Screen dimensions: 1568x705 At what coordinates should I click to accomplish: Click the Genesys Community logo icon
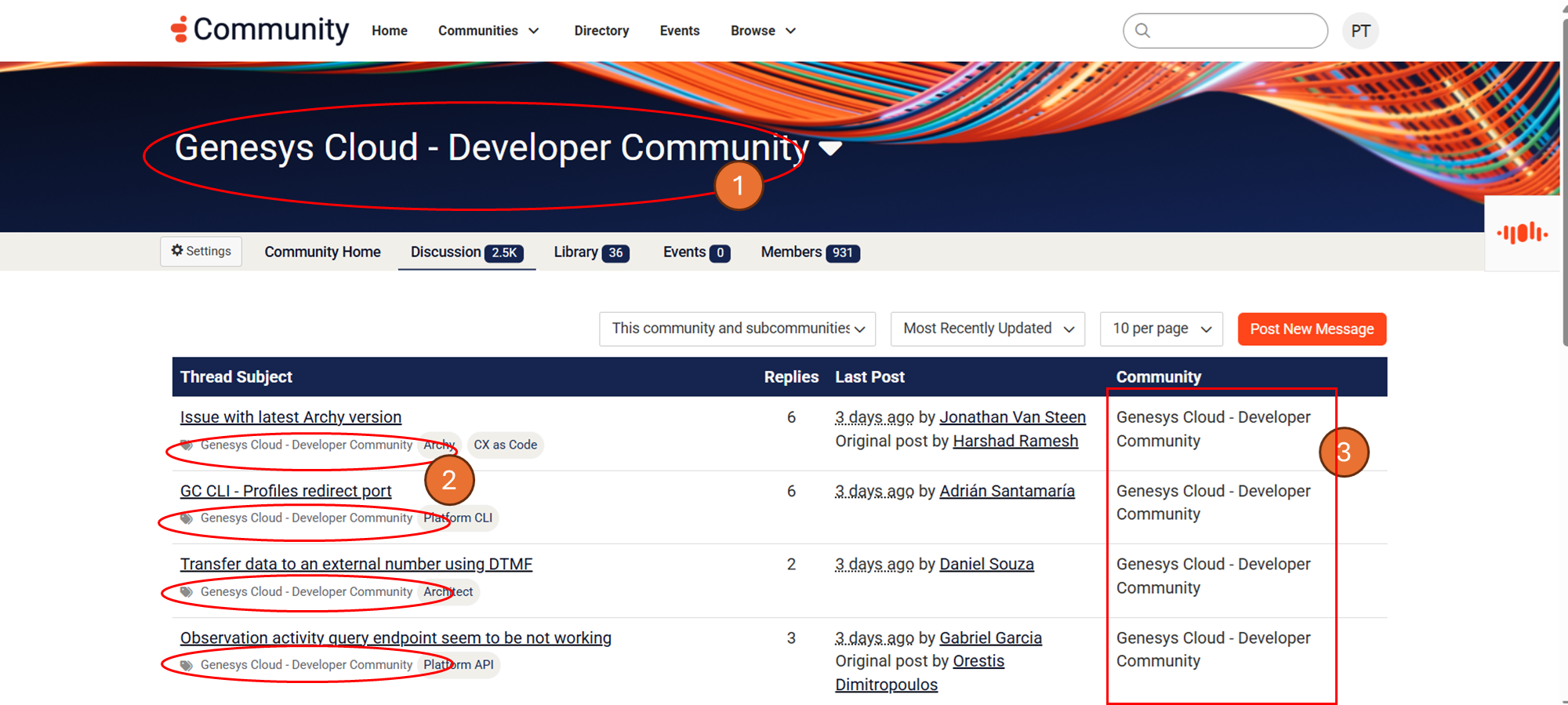pos(180,29)
